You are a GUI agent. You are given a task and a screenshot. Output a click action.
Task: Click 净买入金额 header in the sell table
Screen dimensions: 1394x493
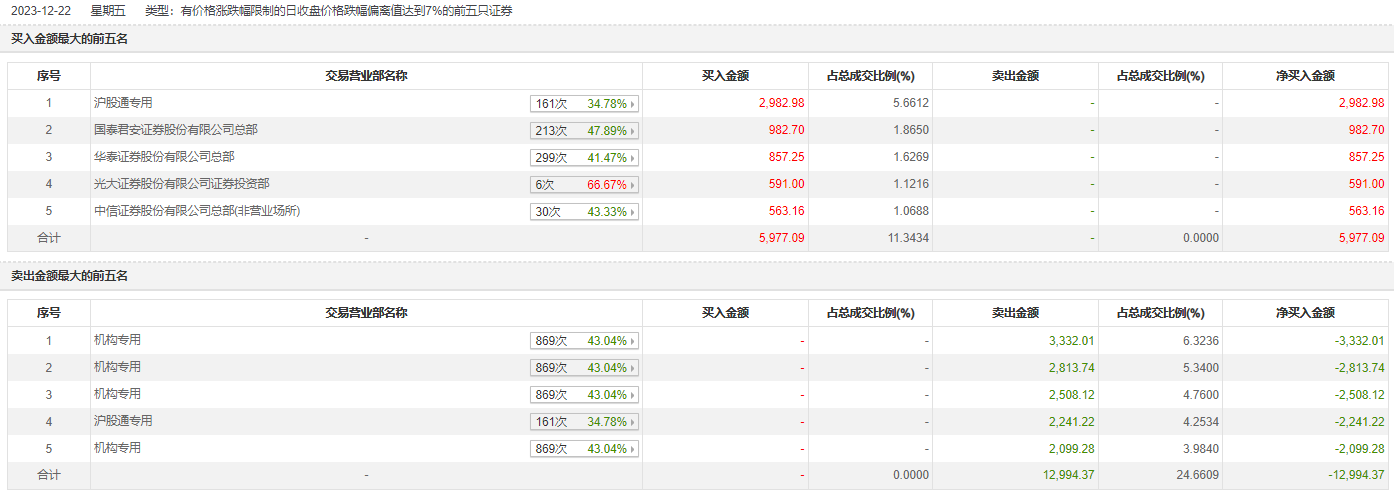pos(1306,313)
